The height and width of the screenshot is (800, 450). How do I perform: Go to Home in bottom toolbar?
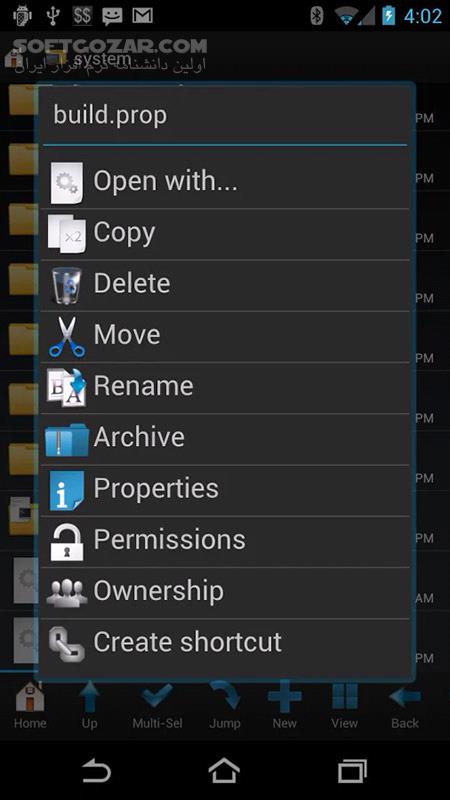[30, 707]
